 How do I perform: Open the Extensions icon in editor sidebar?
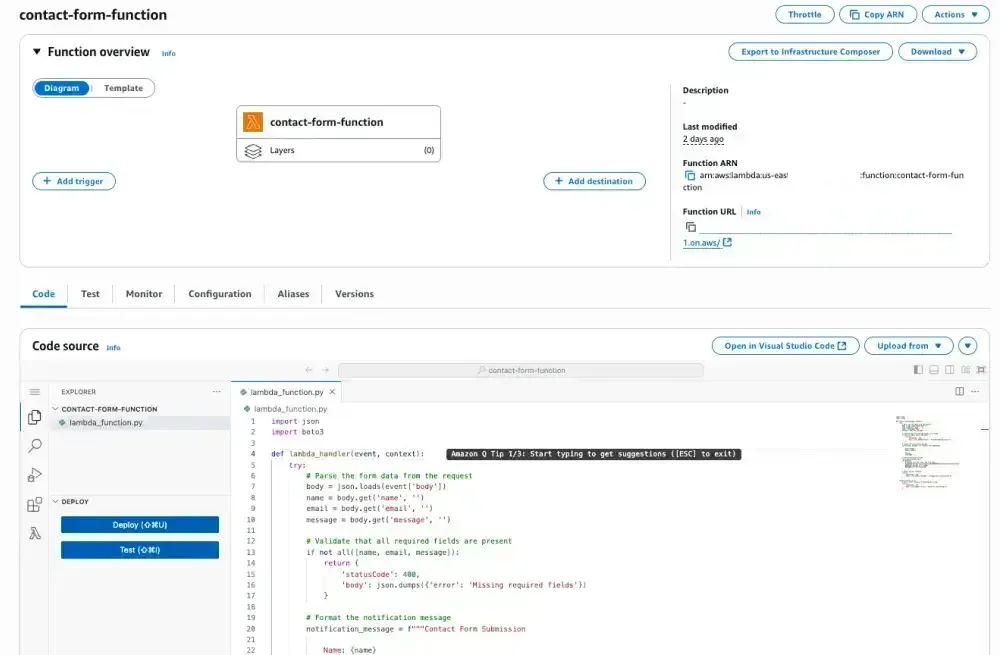coord(35,504)
